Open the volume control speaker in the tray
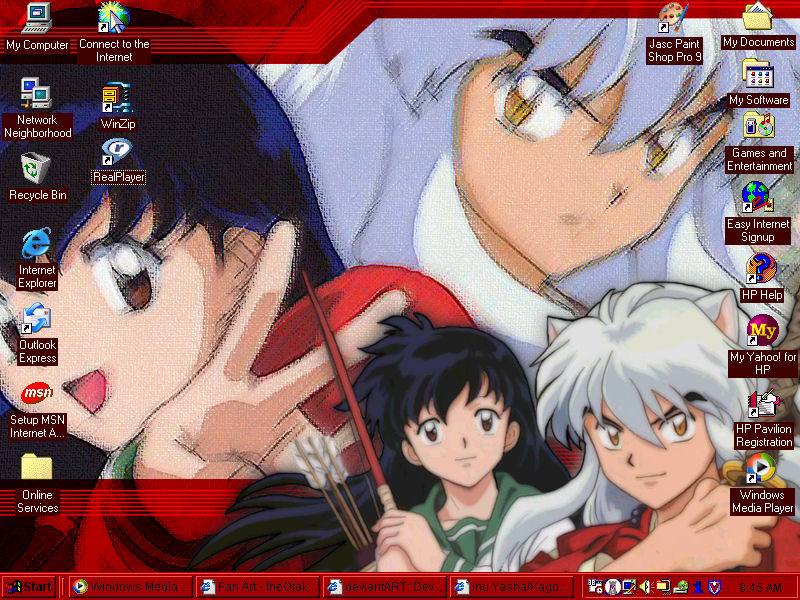Viewport: 800px width, 600px height. point(642,585)
